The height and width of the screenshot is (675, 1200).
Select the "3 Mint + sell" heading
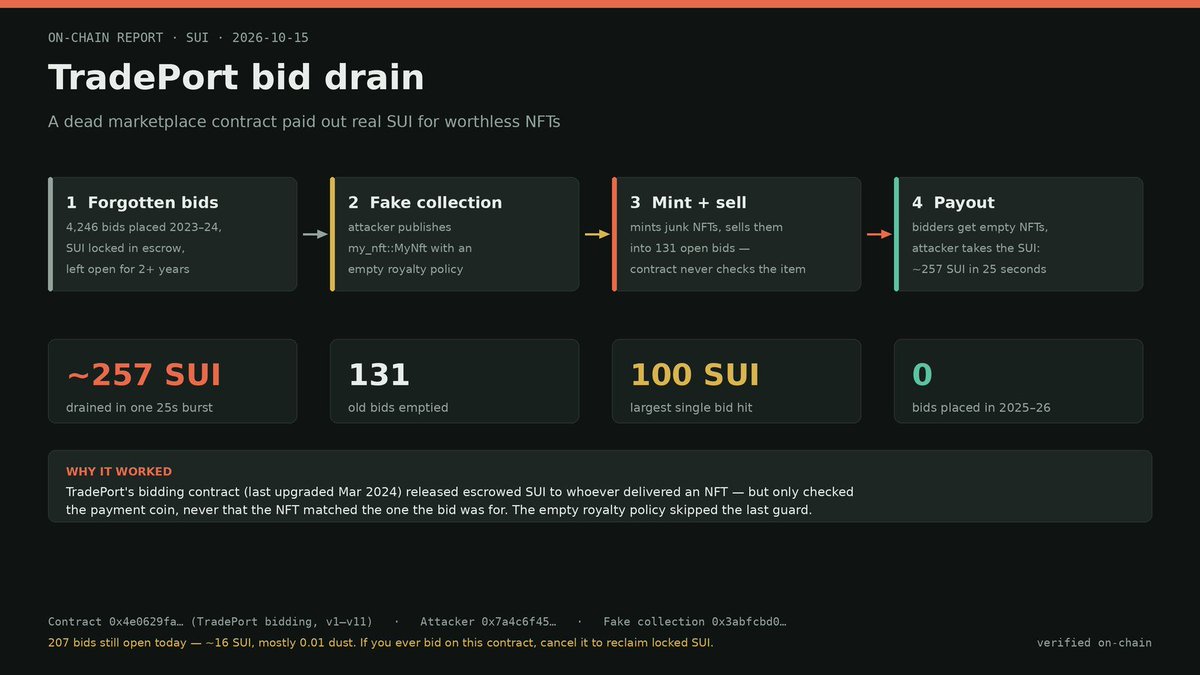(x=688, y=203)
